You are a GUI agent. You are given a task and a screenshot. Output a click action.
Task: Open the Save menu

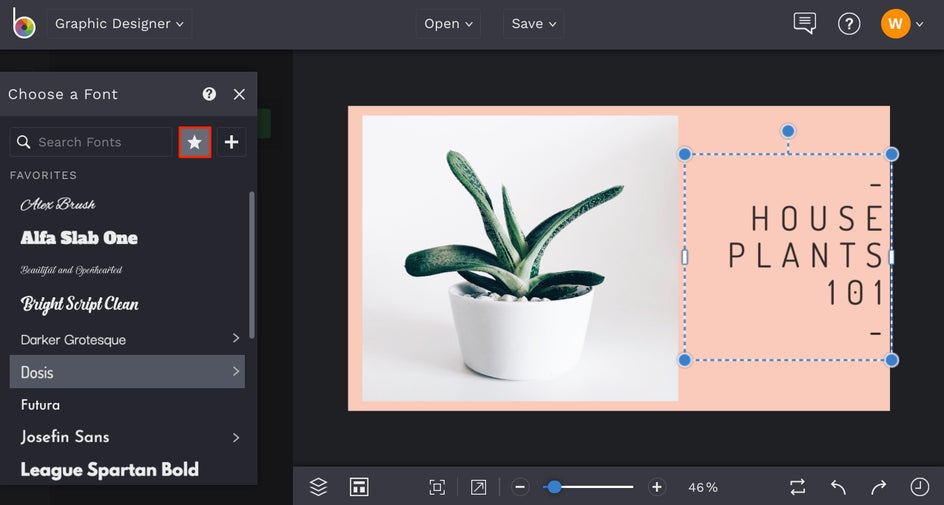pyautogui.click(x=533, y=24)
